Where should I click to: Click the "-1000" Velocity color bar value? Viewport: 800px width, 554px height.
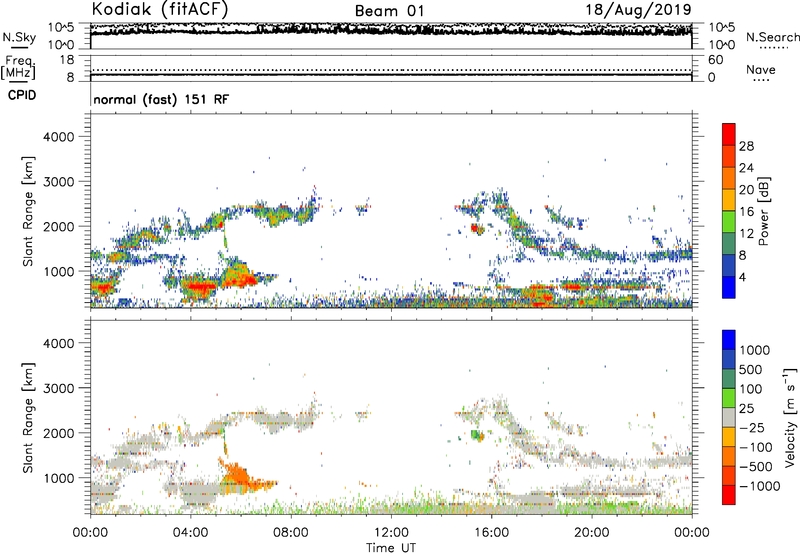click(759, 486)
